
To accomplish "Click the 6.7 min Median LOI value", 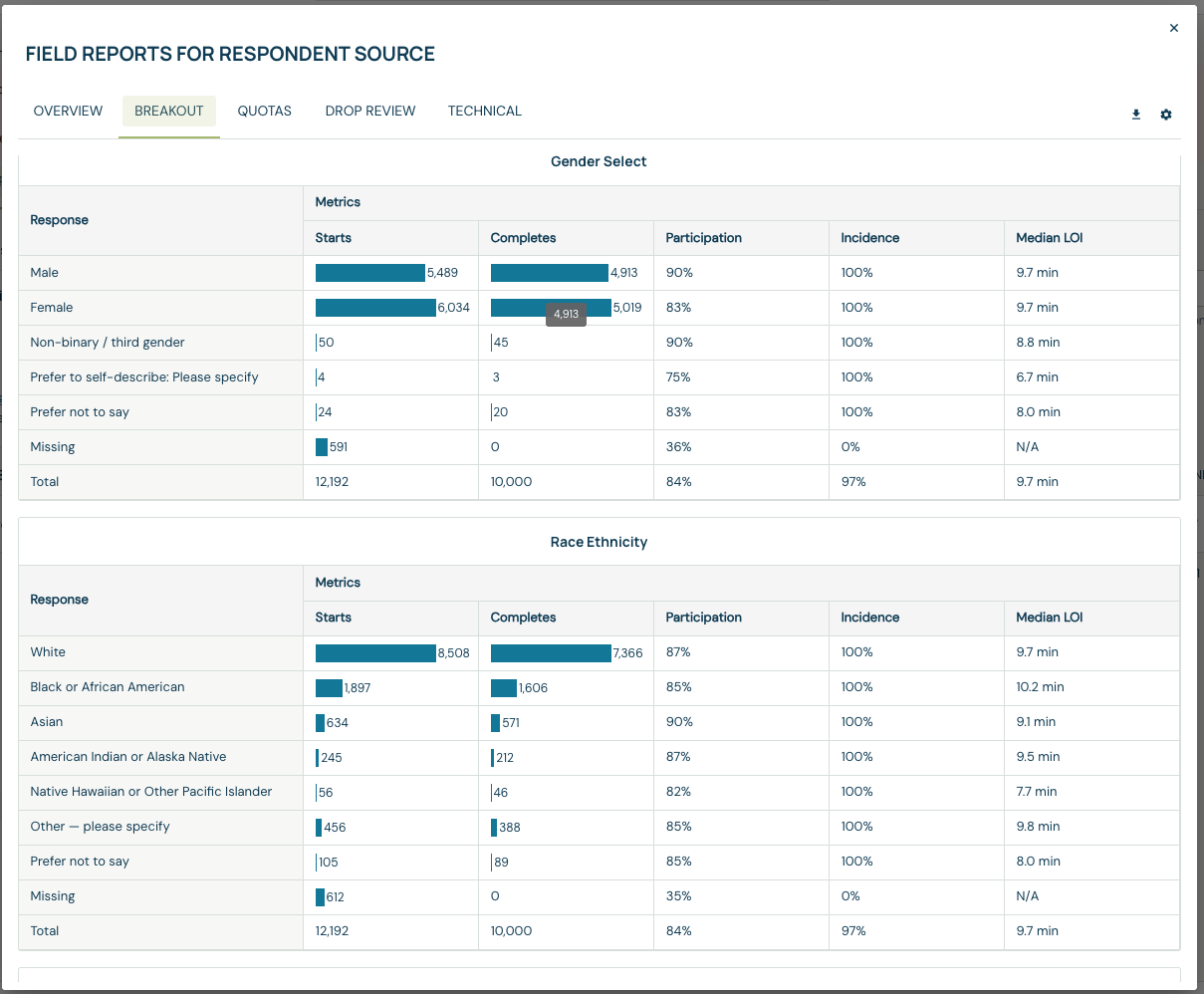I will (1037, 377).
